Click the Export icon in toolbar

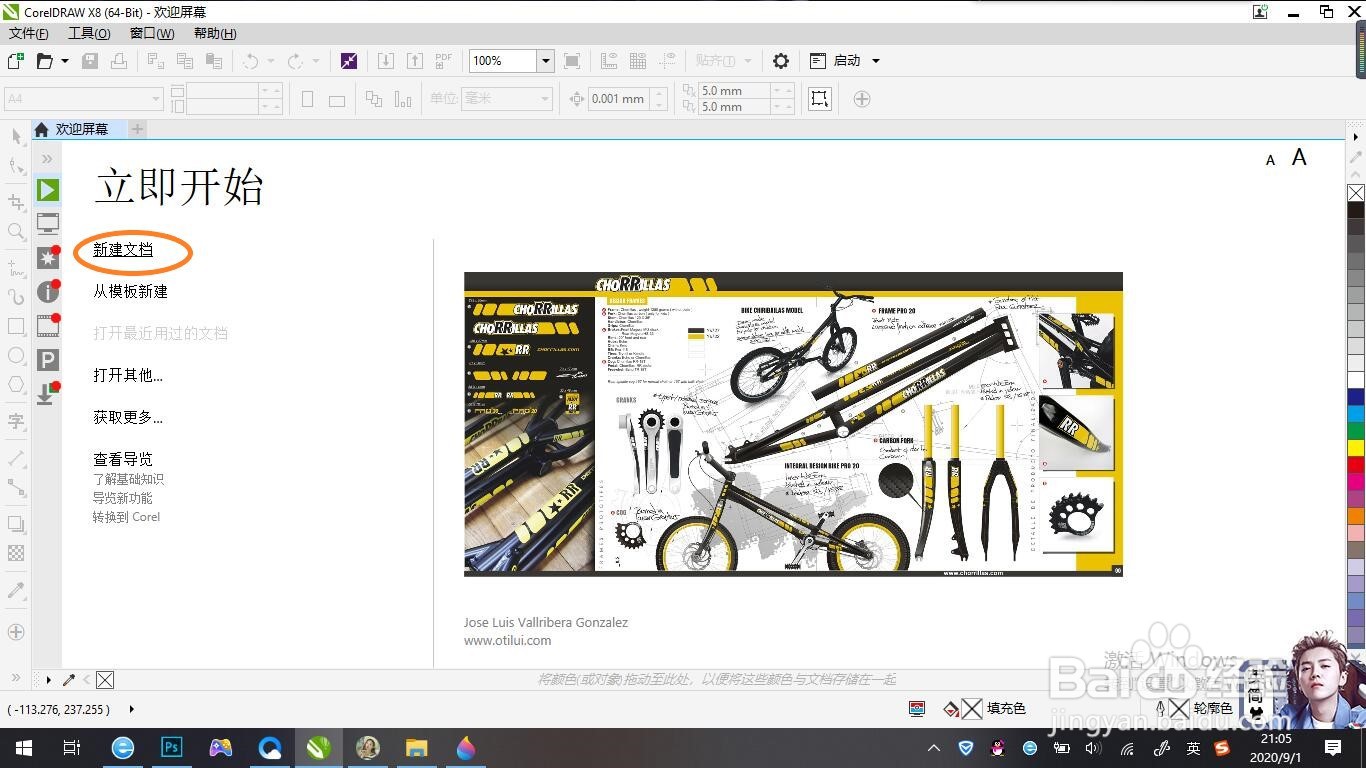415,61
